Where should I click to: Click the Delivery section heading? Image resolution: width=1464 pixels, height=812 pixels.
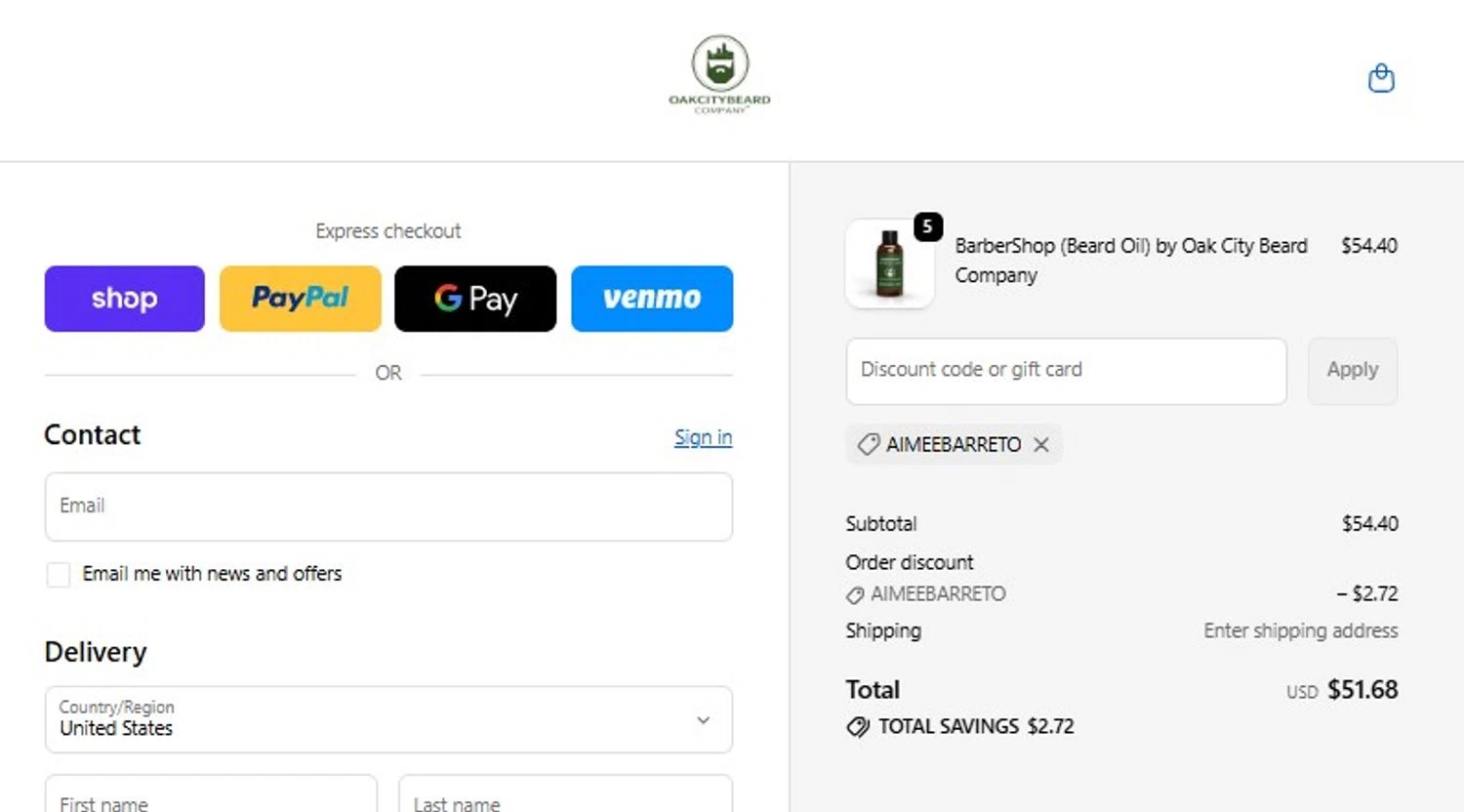[96, 652]
